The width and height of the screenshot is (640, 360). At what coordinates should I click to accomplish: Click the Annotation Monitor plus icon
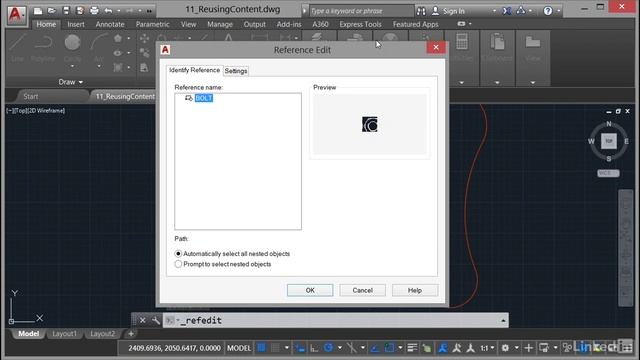(x=529, y=348)
